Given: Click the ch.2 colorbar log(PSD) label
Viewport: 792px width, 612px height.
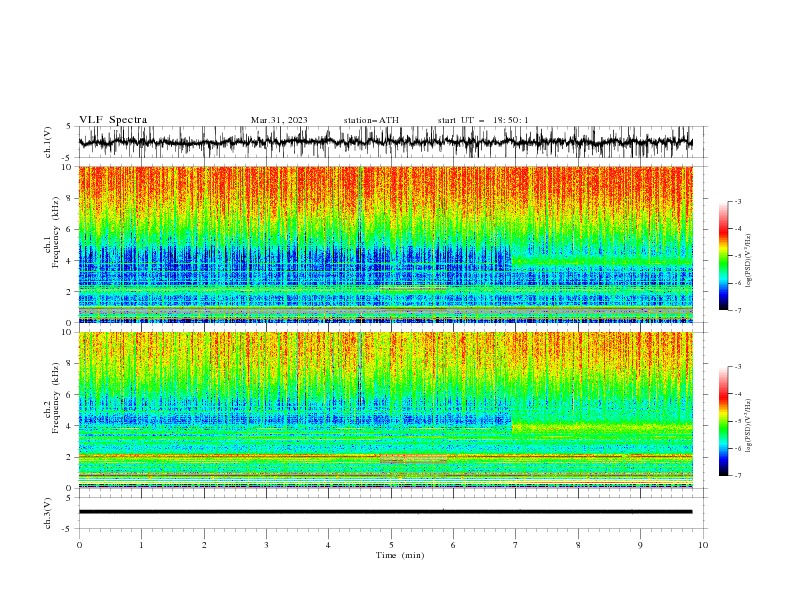Looking at the screenshot, I should coord(748,426).
